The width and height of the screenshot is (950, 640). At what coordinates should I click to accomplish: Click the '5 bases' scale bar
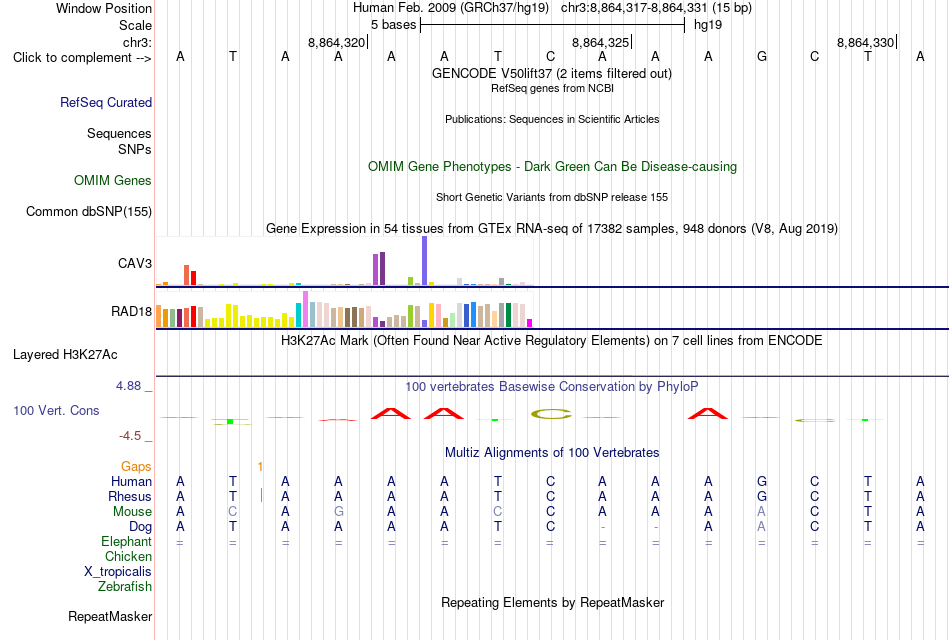(552, 25)
